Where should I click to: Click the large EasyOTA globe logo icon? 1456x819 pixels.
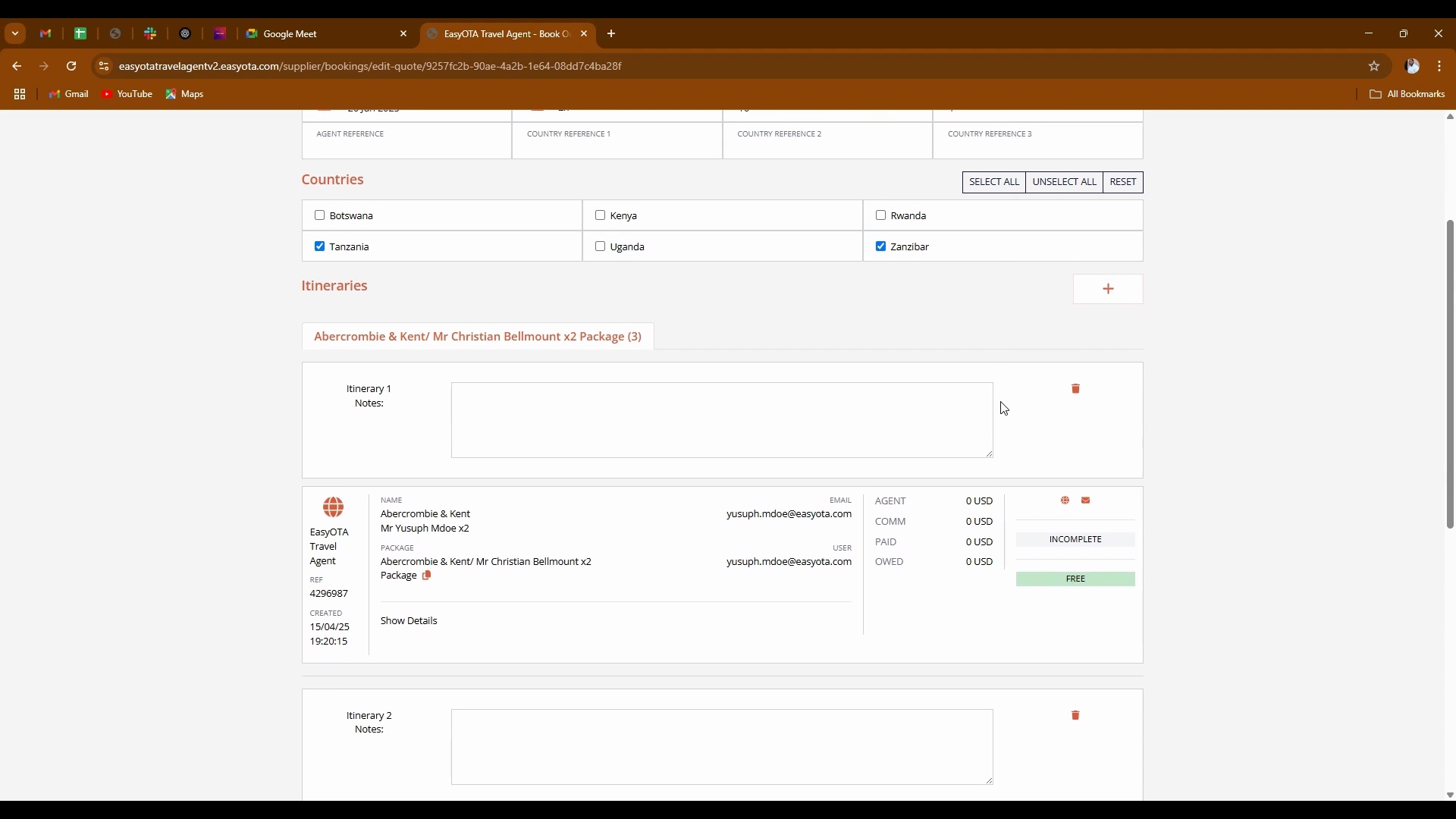point(333,507)
